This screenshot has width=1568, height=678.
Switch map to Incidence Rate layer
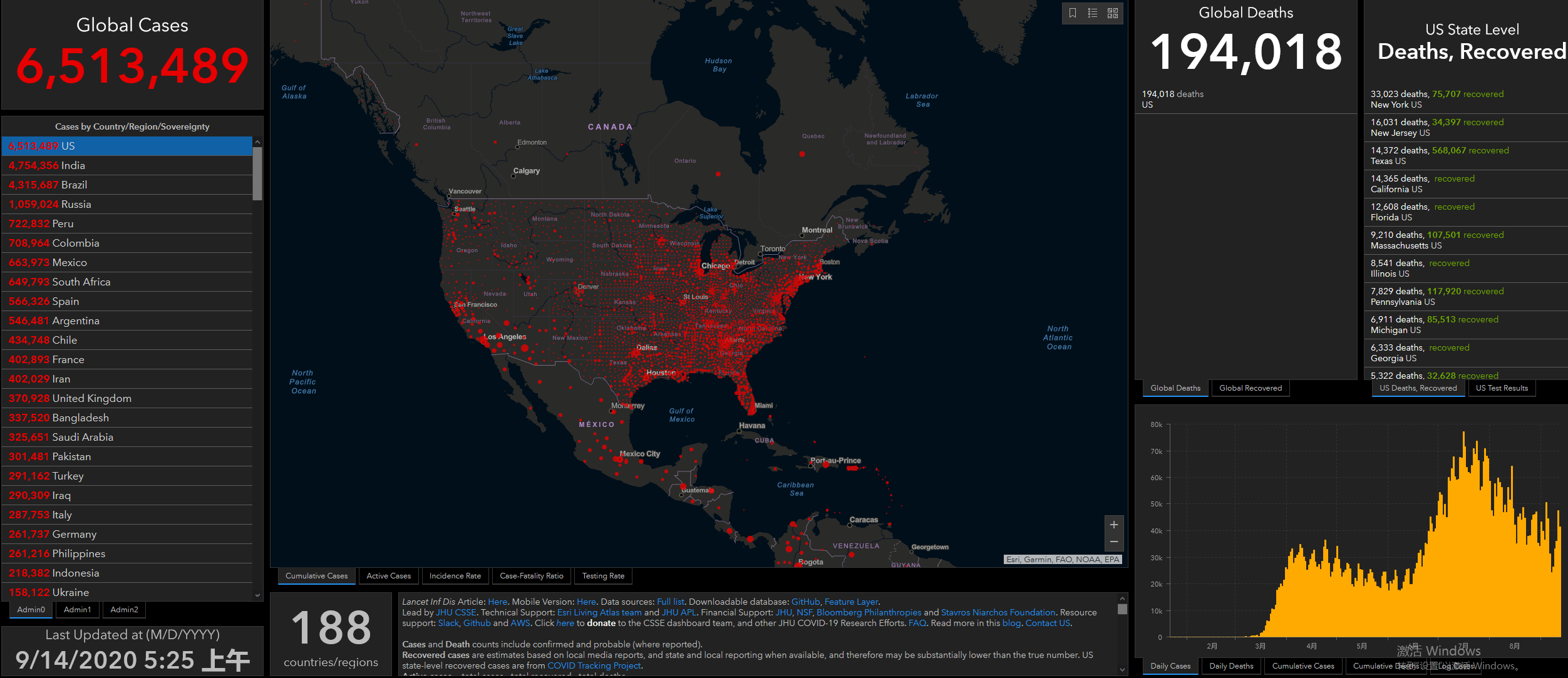455,576
